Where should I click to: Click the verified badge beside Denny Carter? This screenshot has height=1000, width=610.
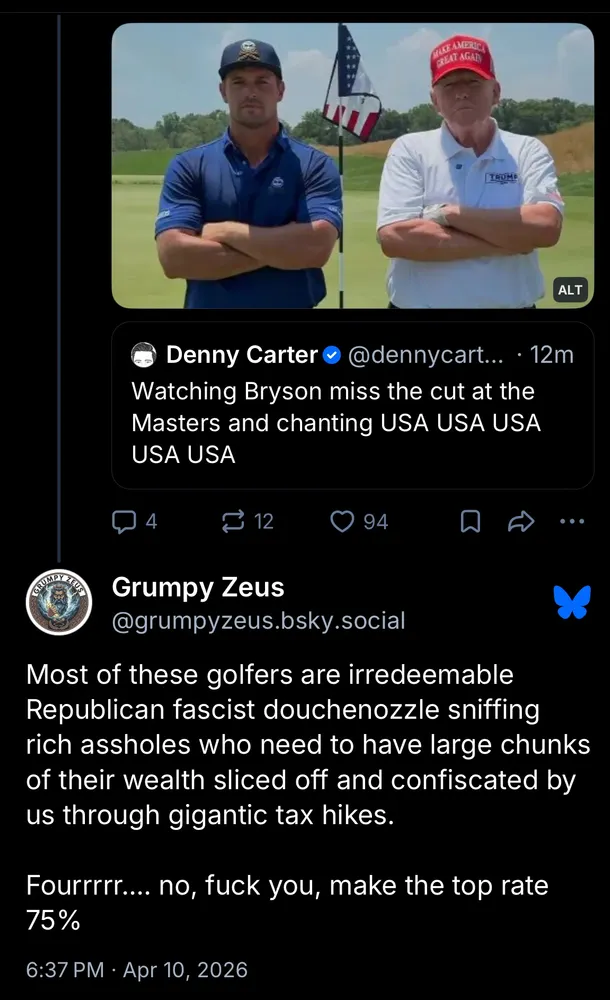click(334, 355)
